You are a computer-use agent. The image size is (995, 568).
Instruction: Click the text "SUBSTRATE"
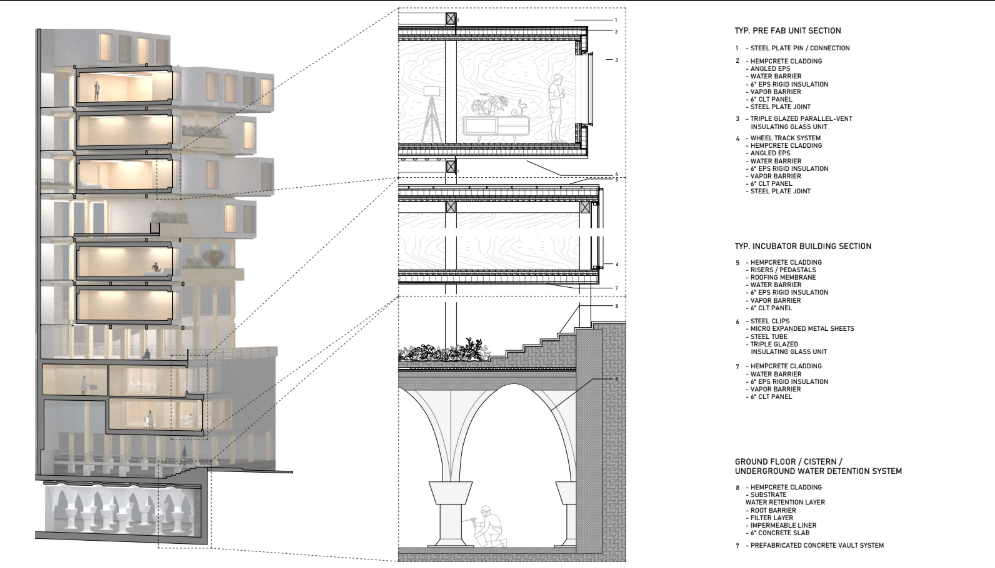[768, 495]
